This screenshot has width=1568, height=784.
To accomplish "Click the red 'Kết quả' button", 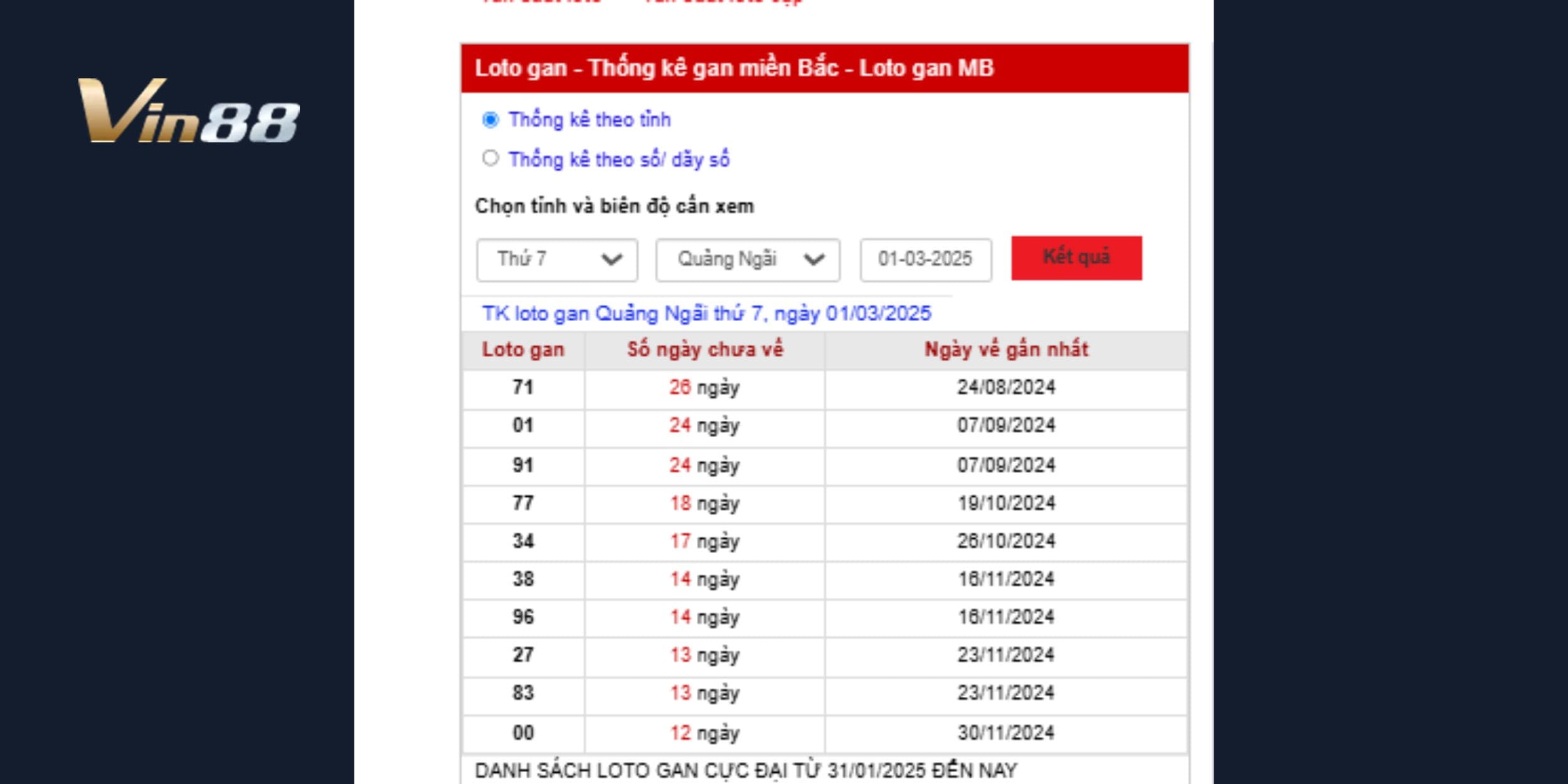I will coord(1076,258).
